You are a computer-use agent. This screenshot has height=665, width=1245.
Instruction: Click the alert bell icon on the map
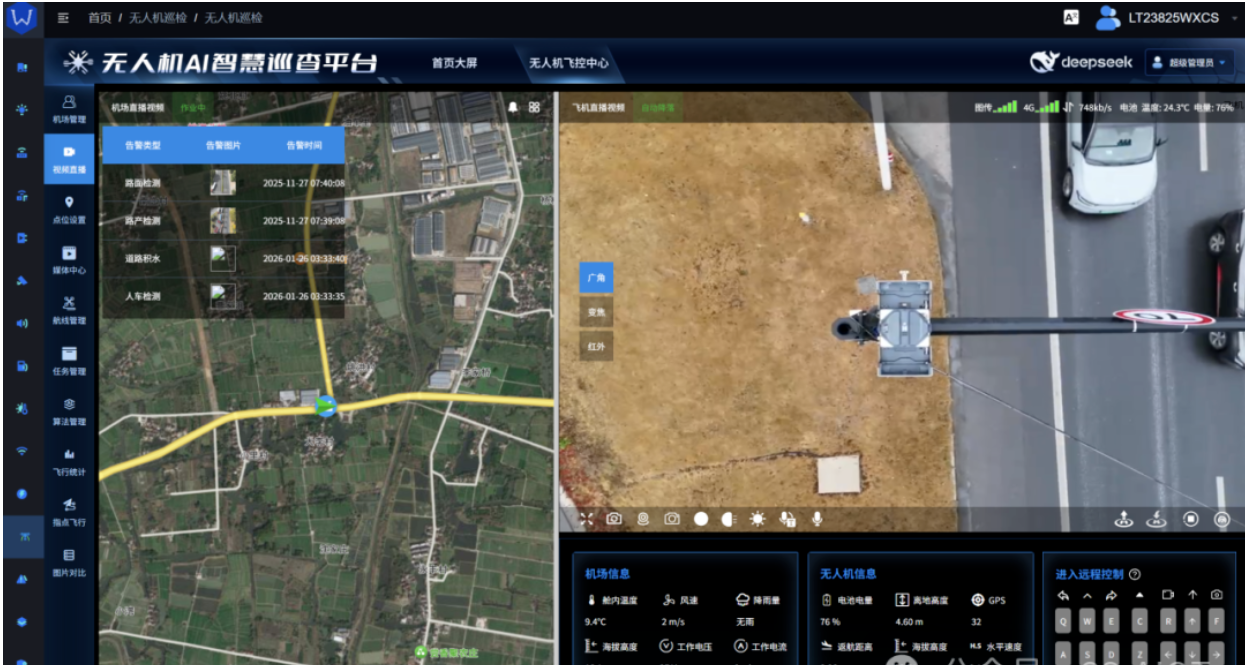[x=514, y=107]
